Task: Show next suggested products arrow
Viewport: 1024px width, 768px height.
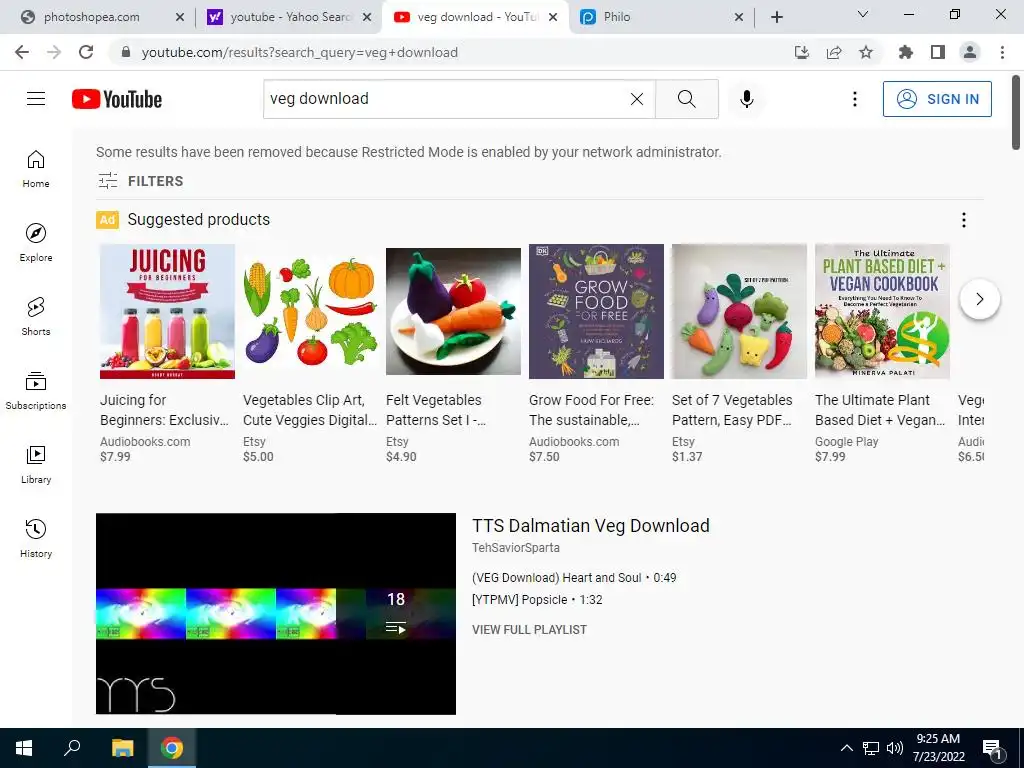Action: coord(980,299)
